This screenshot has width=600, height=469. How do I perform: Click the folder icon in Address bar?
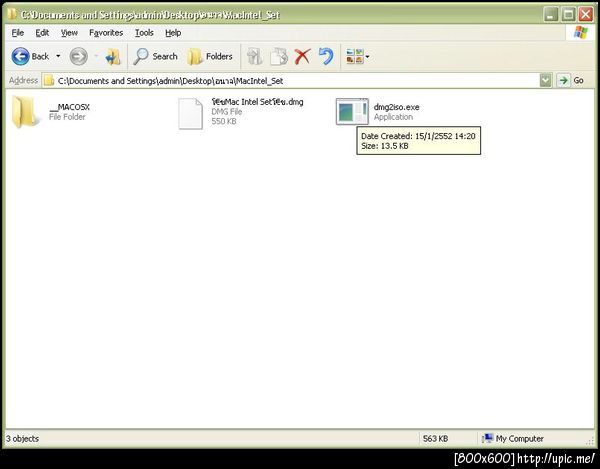(x=49, y=81)
